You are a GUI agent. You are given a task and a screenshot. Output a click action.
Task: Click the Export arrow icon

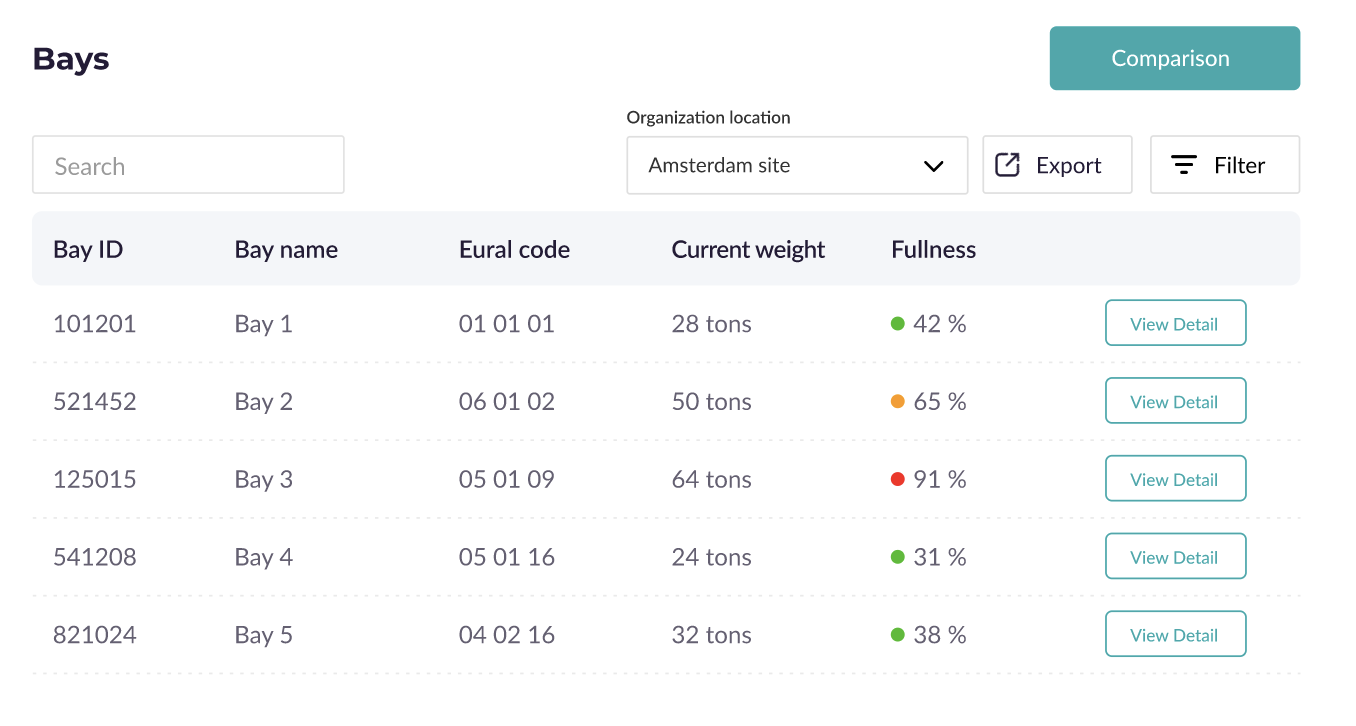(x=1007, y=165)
